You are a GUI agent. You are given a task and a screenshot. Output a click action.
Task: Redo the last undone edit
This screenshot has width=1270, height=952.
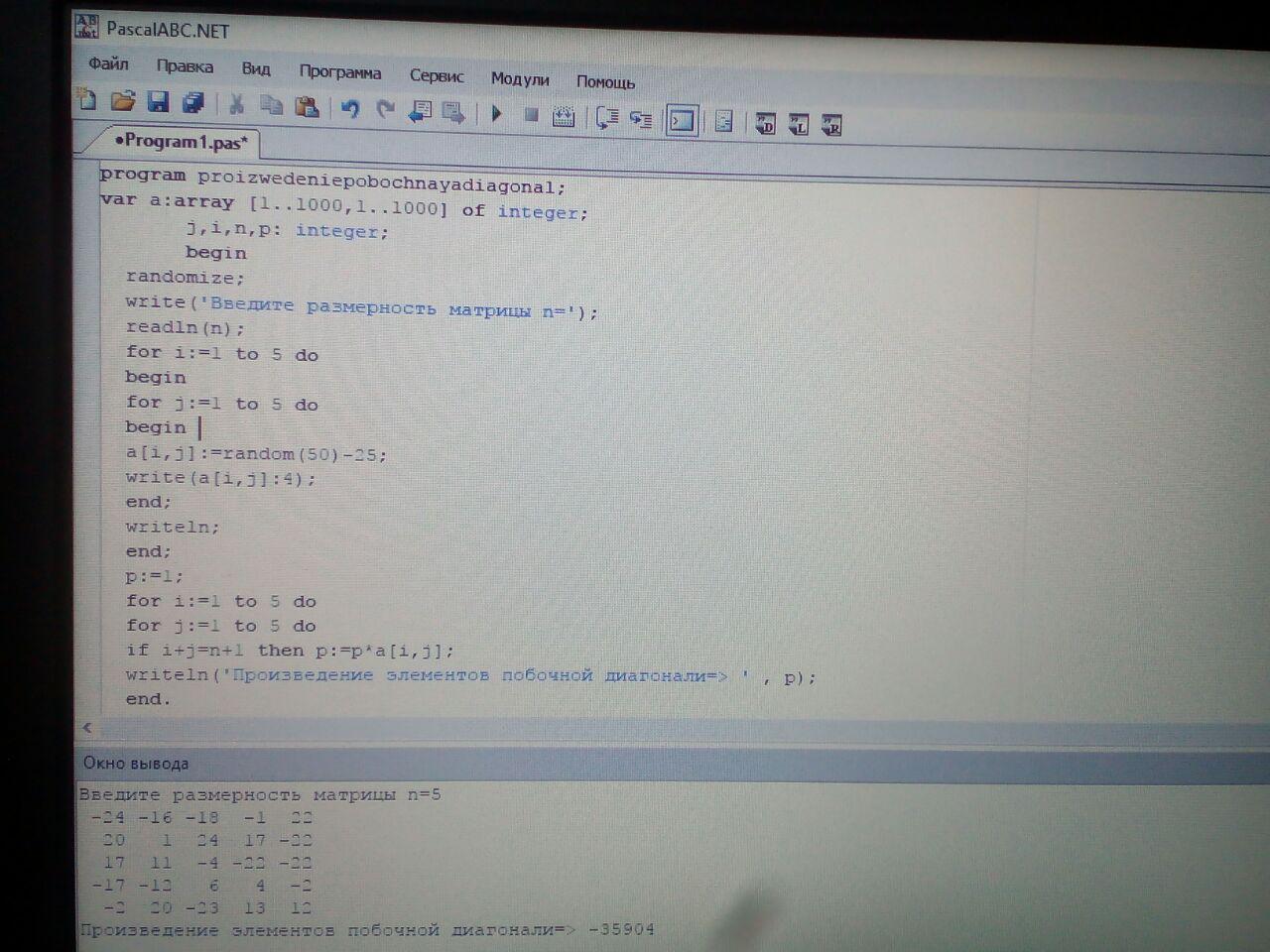(x=385, y=108)
